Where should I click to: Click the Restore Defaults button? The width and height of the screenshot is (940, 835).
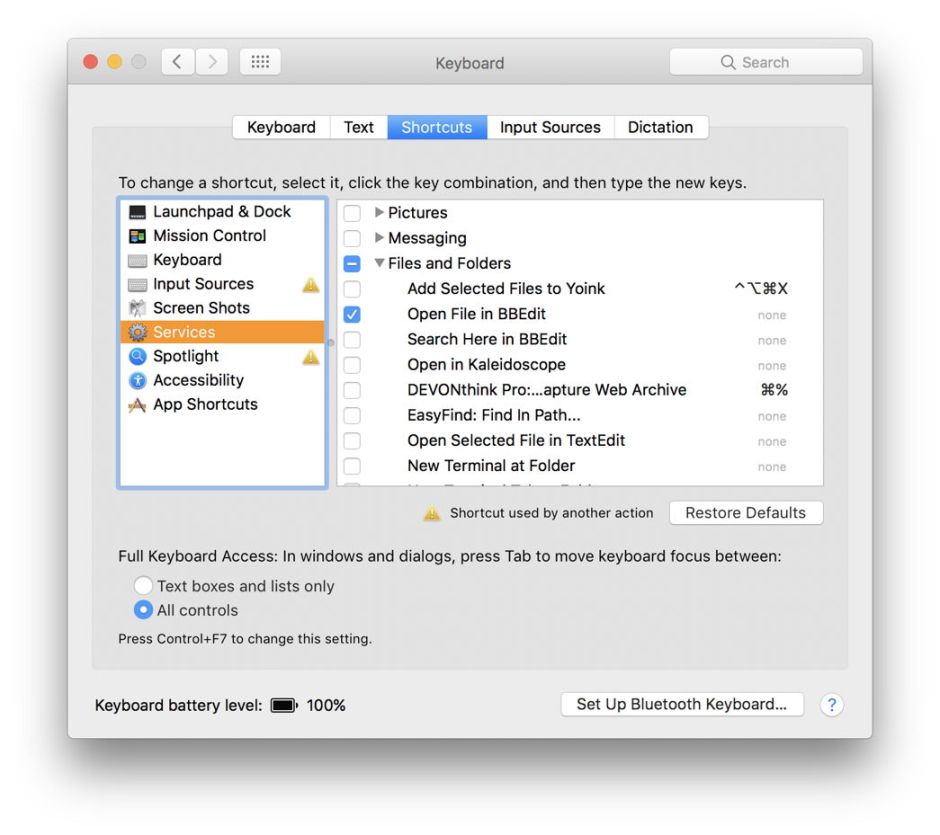745,513
